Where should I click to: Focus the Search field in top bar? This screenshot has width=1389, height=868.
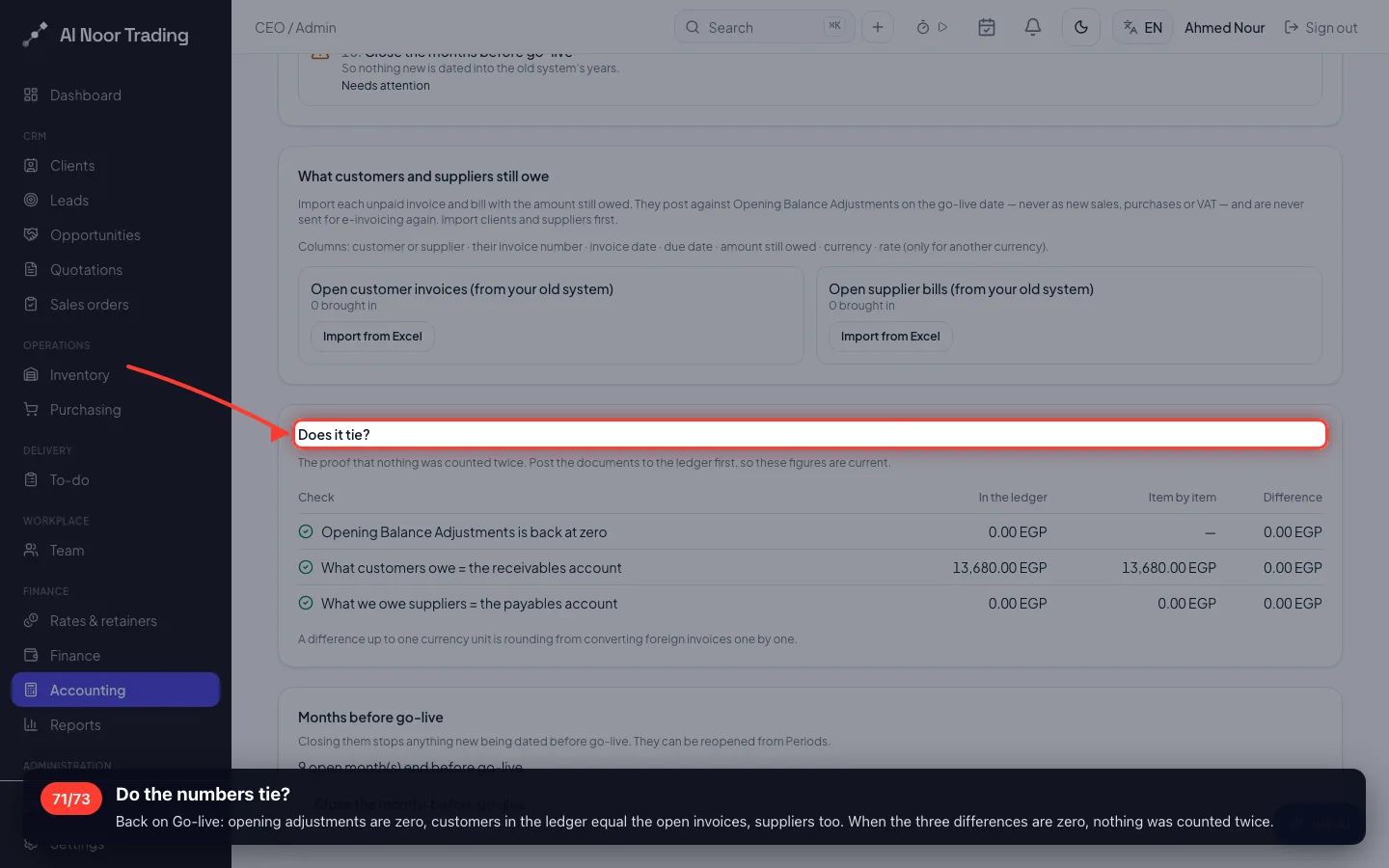[764, 27]
